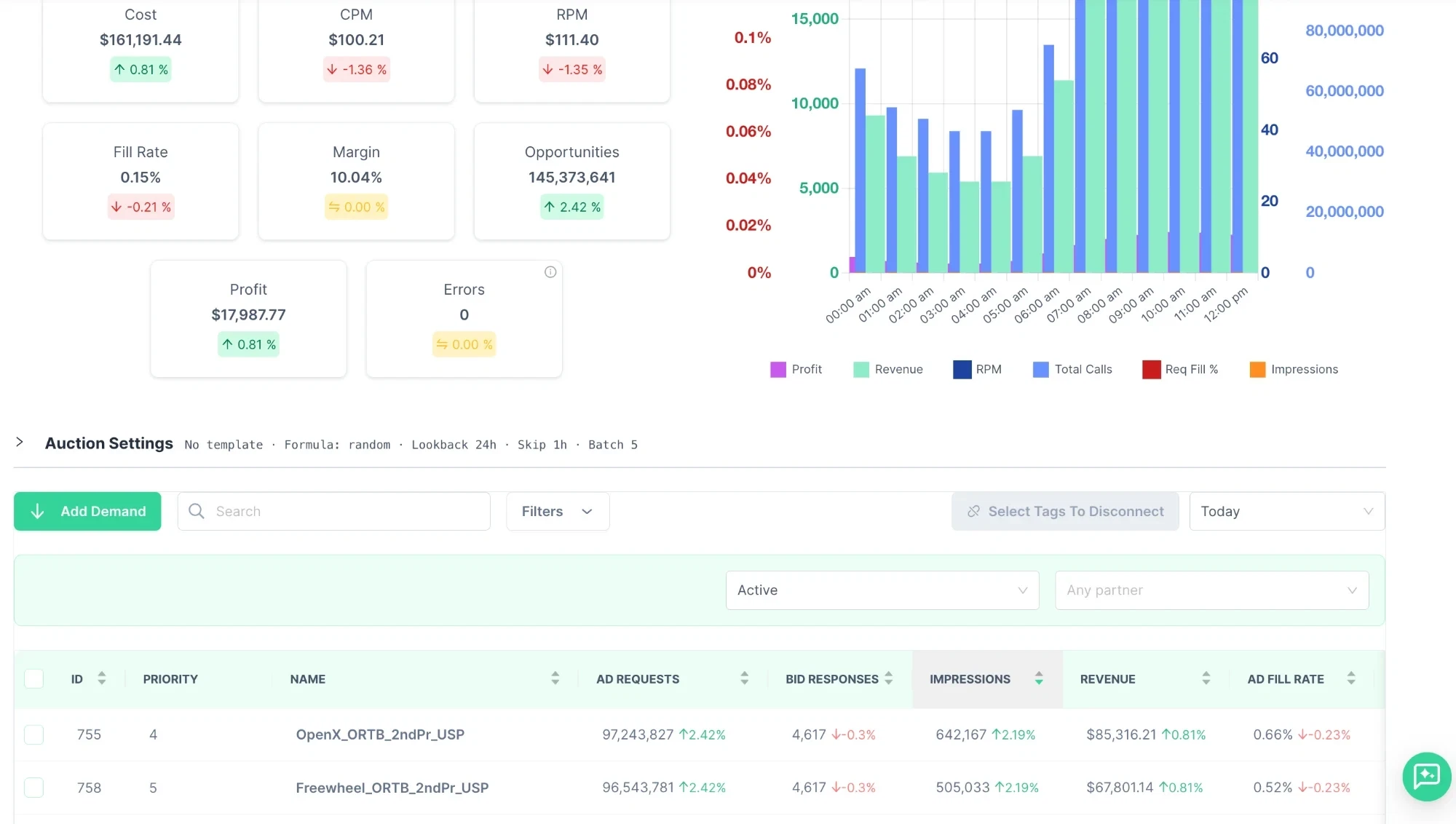Click the 07:00 am chart bar label
This screenshot has width=1456, height=824.
coord(1069,305)
